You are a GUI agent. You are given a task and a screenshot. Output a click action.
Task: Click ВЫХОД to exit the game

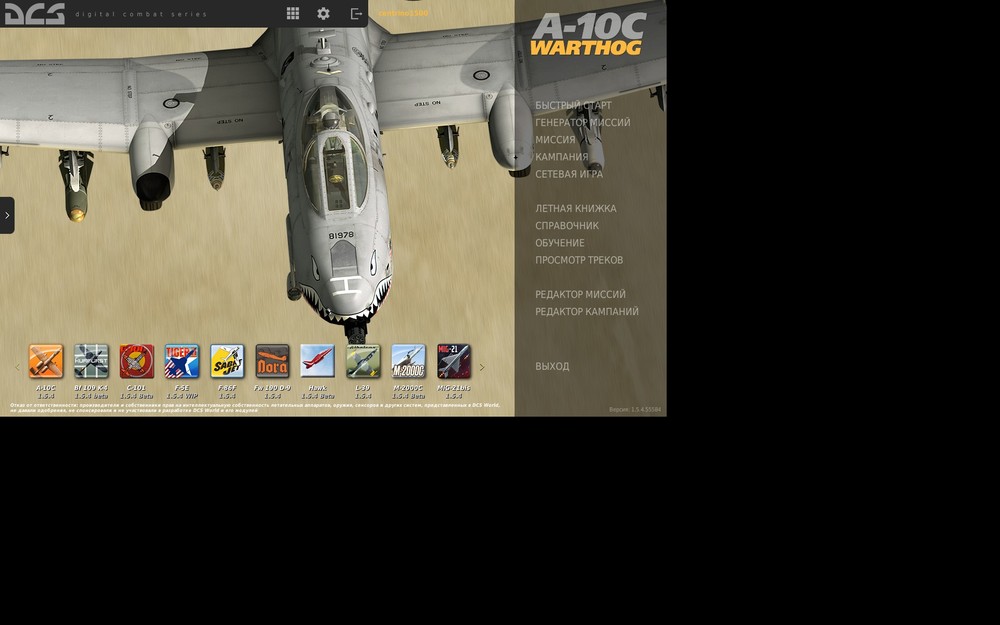552,367
